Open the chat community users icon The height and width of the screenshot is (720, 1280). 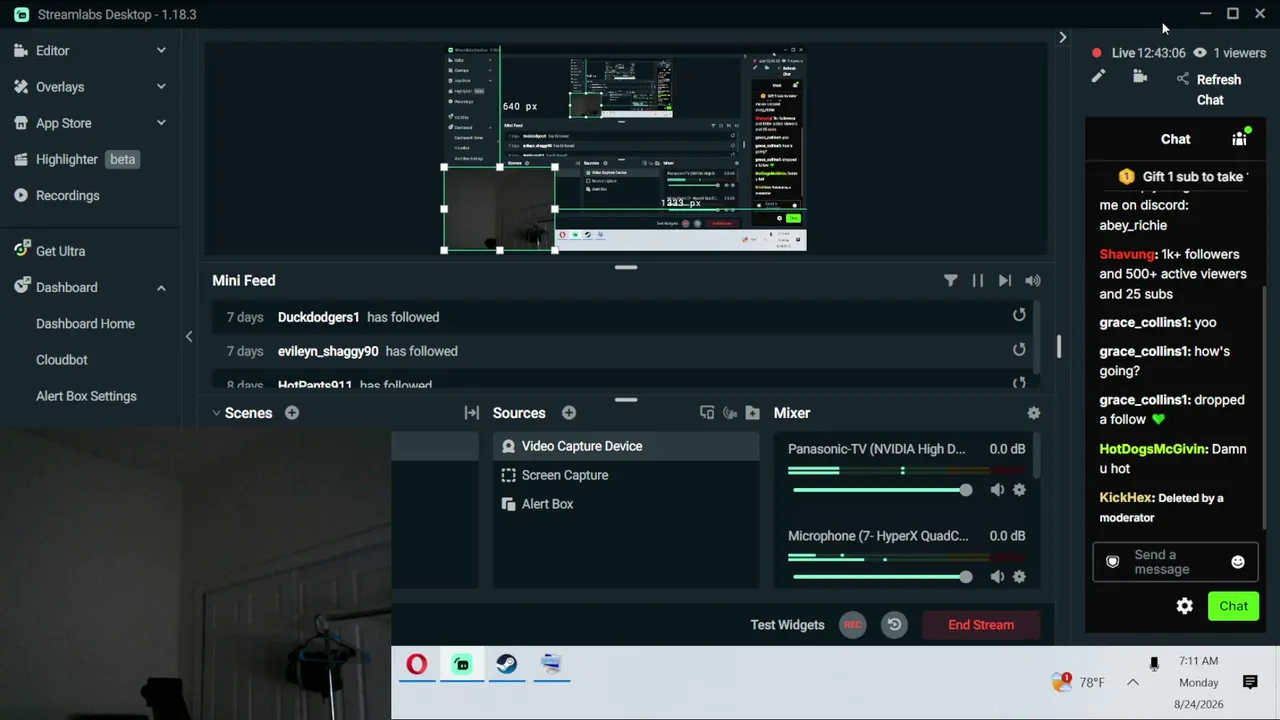click(1240, 138)
